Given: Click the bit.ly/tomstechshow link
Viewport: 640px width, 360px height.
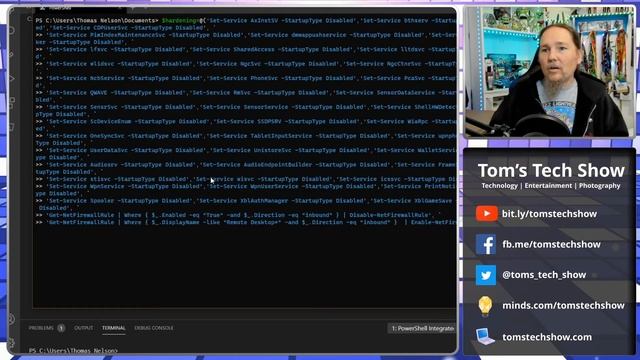Looking at the screenshot, I should [549, 214].
